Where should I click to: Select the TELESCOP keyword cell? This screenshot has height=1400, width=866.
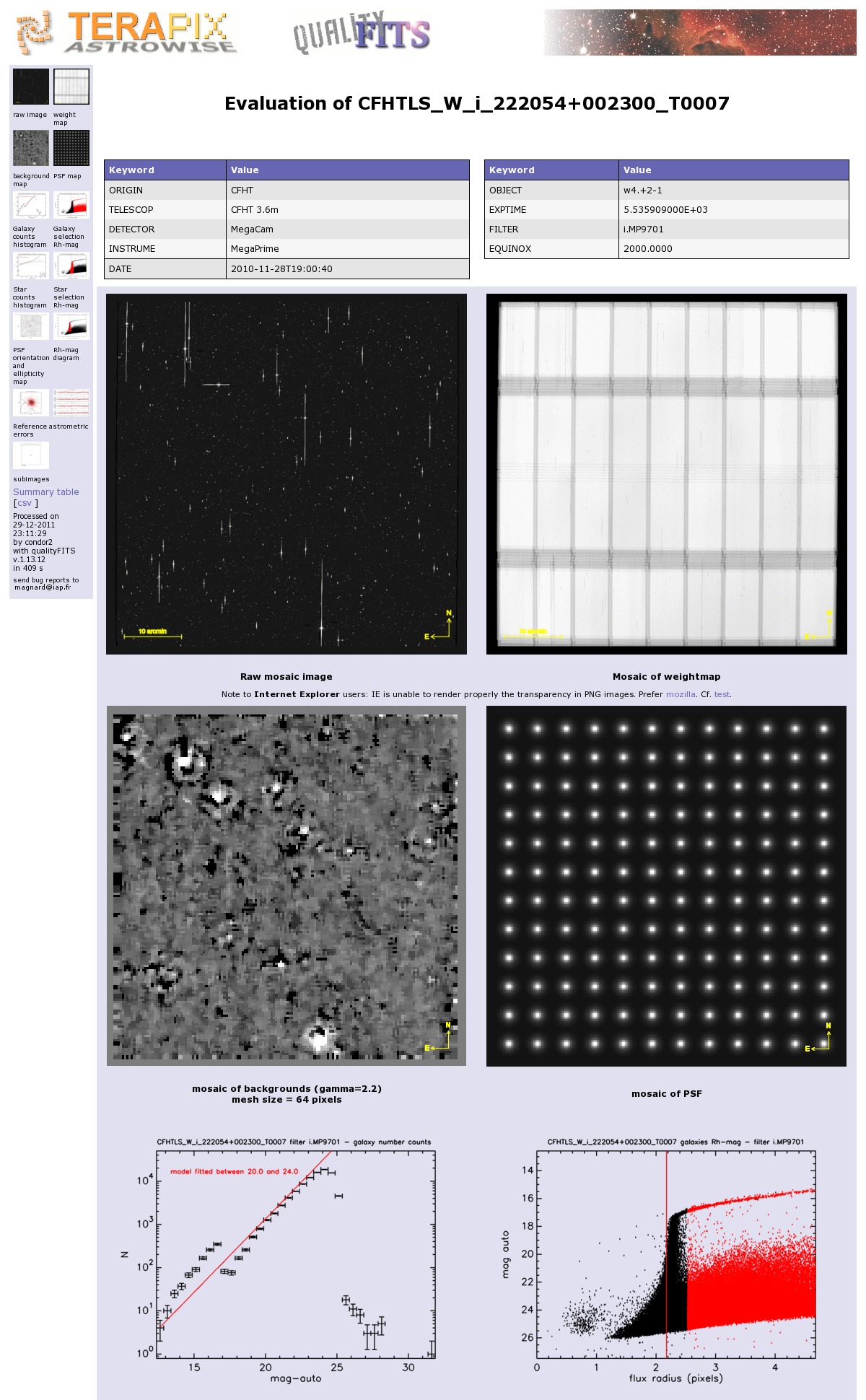click(165, 210)
